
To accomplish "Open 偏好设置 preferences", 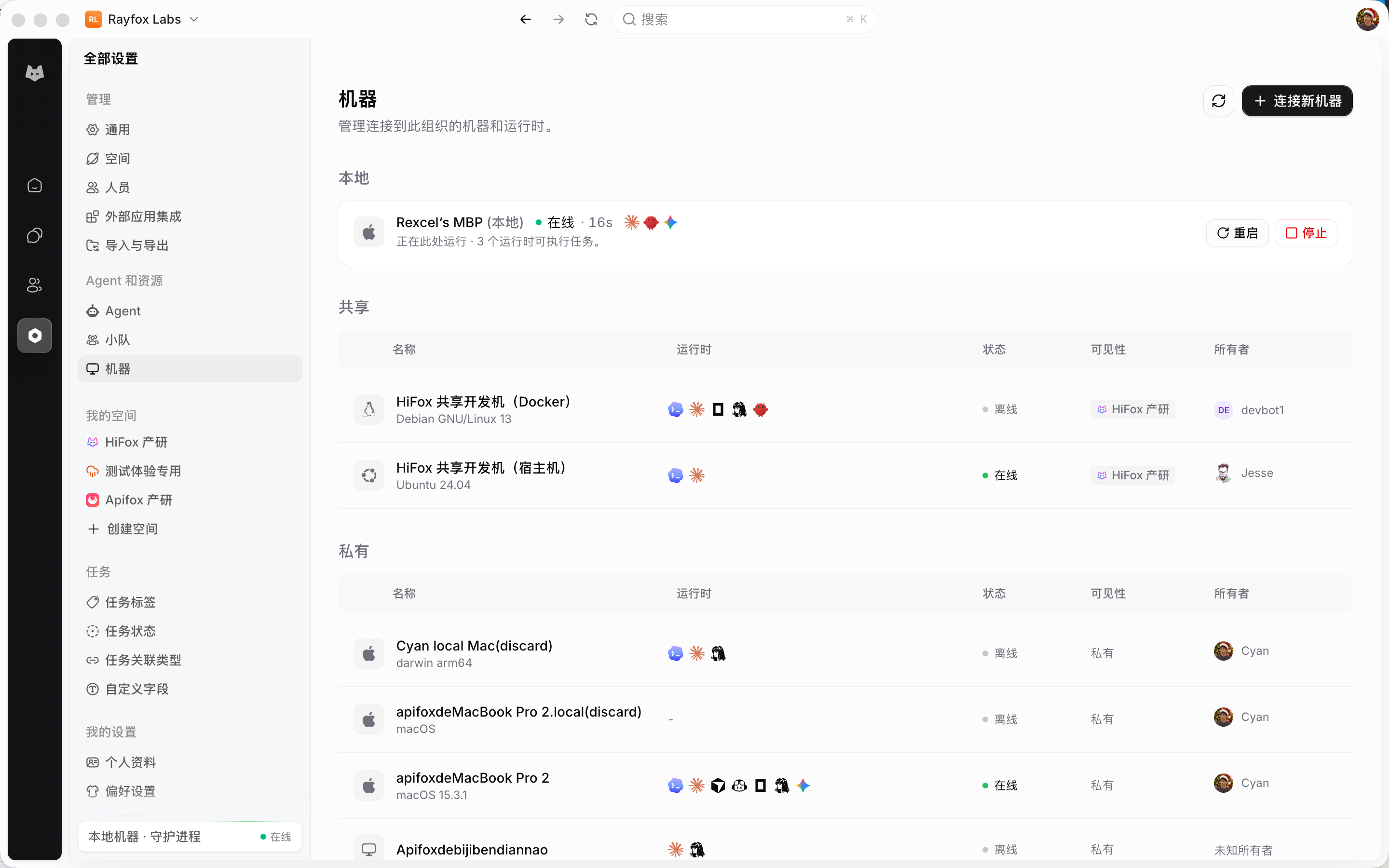I will [x=190, y=791].
